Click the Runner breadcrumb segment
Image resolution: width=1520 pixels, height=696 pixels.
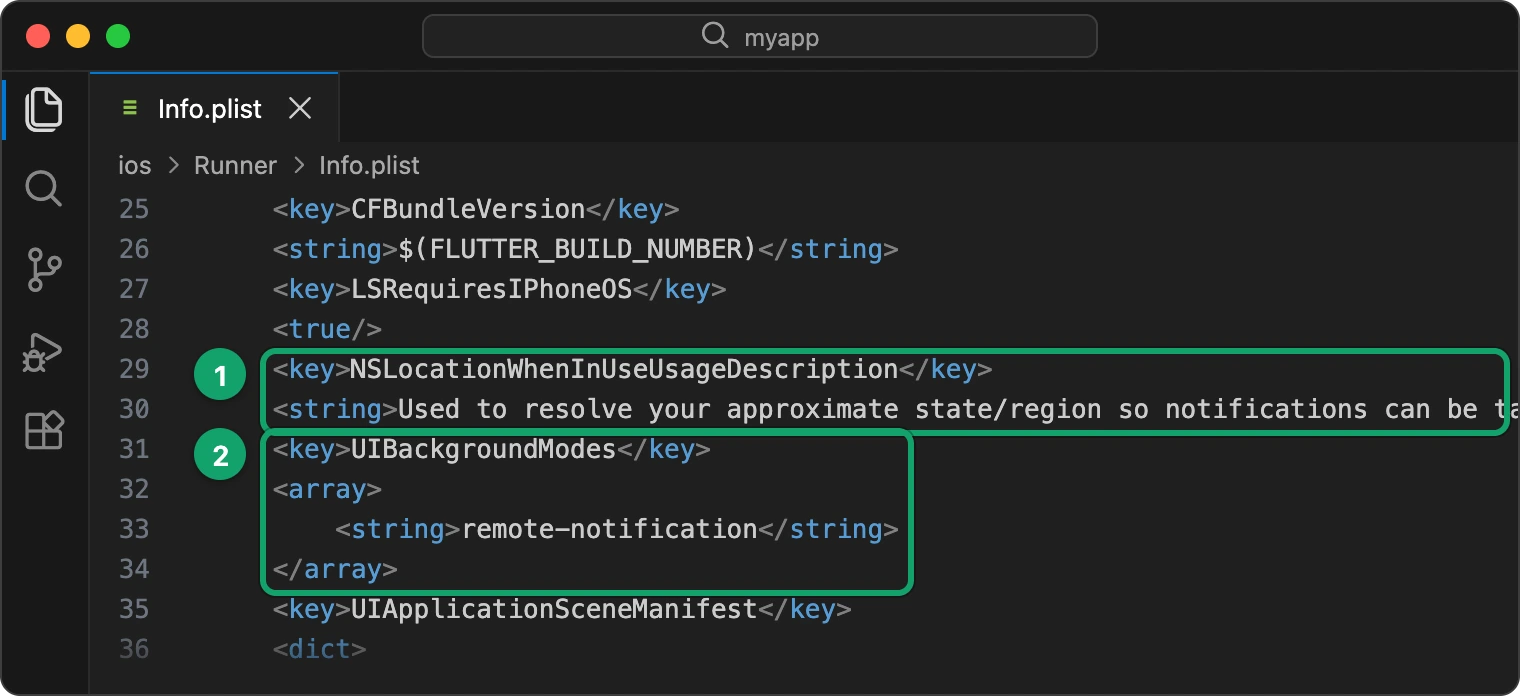tap(235, 165)
